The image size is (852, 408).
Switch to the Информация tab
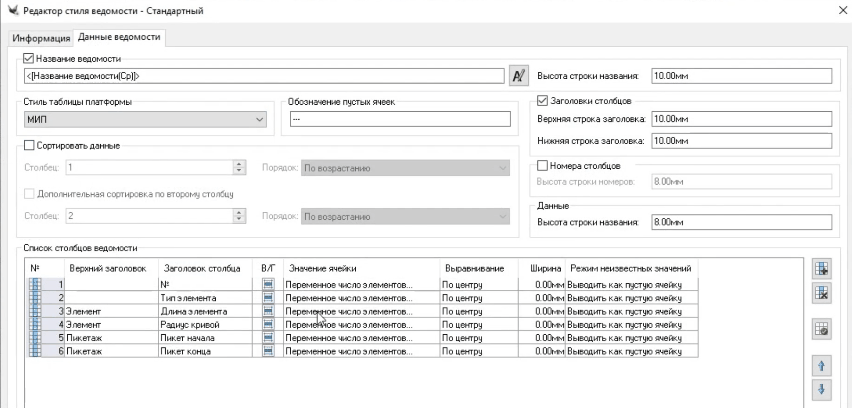pyautogui.click(x=41, y=39)
